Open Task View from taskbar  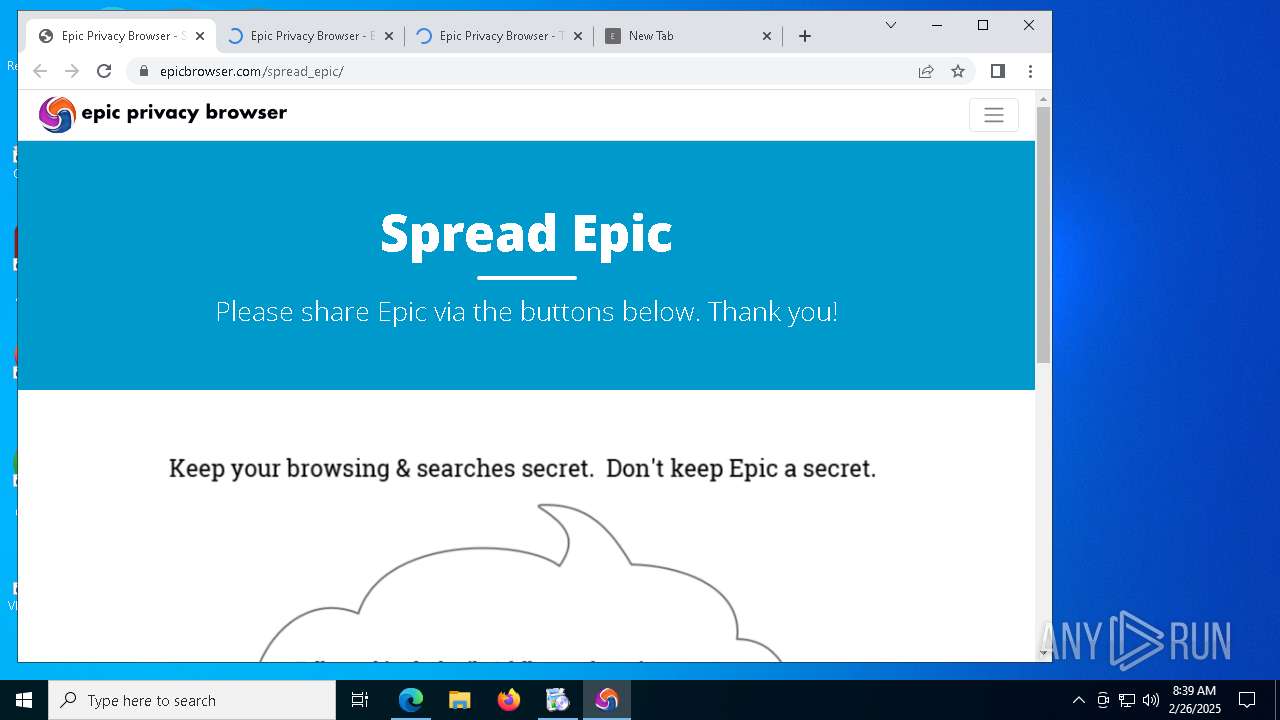(x=360, y=700)
